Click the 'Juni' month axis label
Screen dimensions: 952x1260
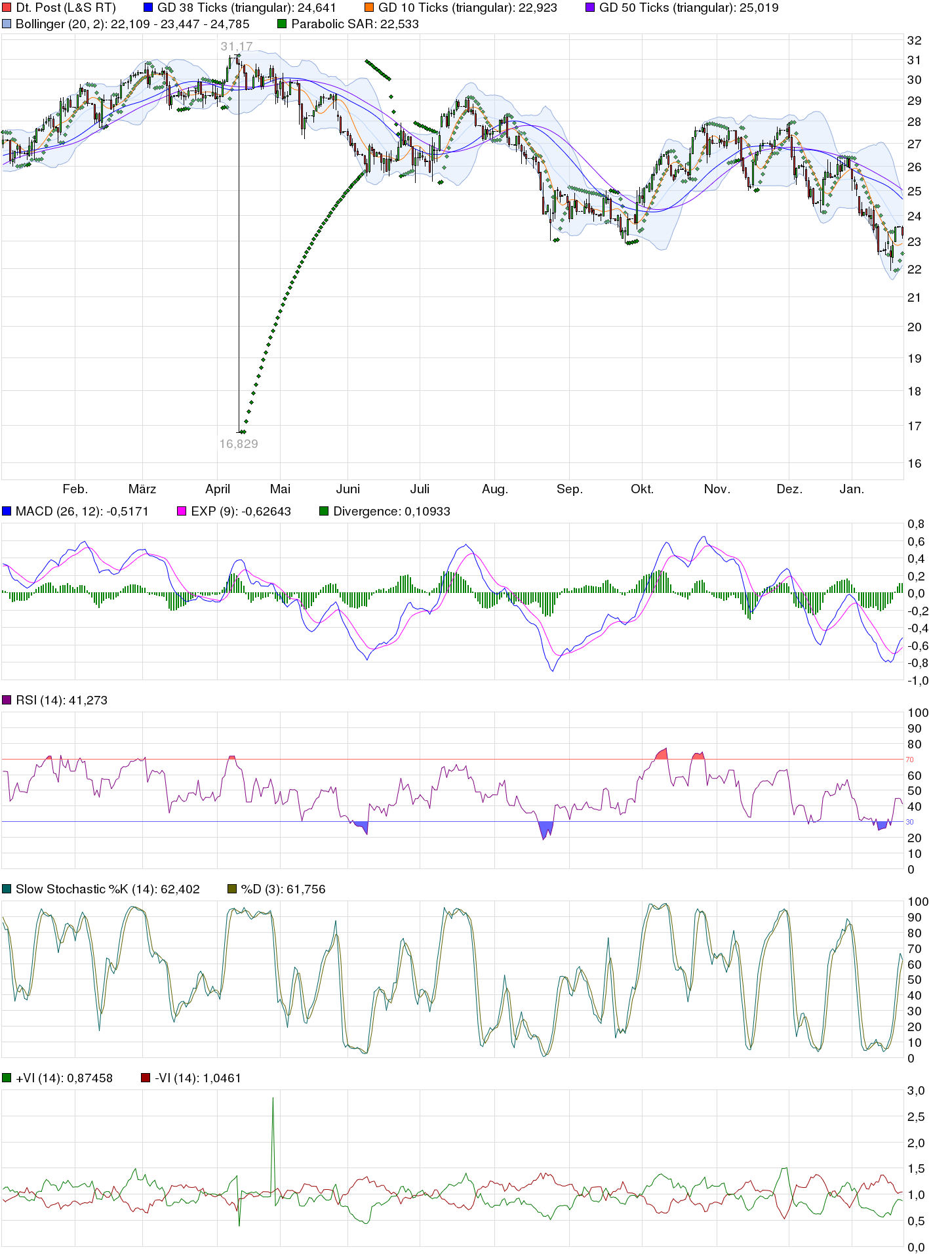(348, 489)
